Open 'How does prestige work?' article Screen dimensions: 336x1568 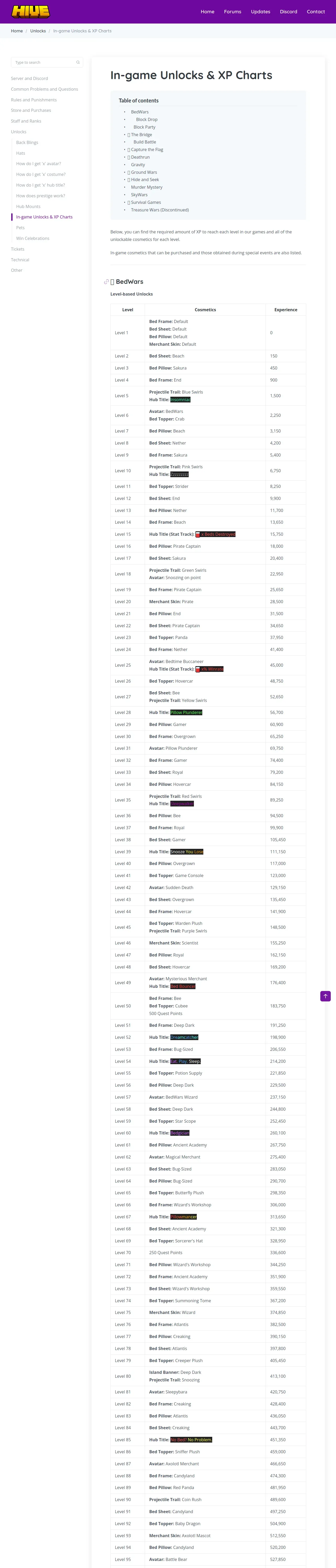point(41,196)
